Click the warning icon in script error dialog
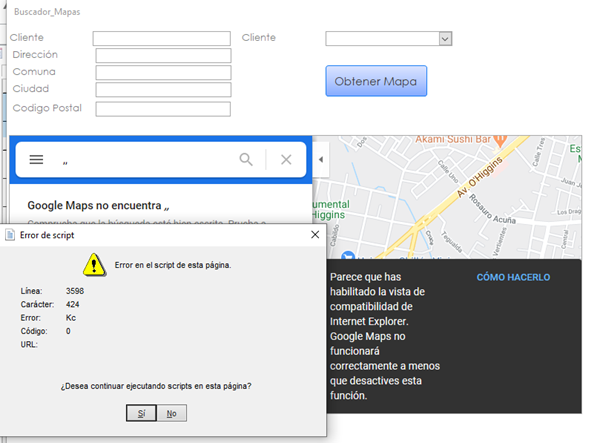 pos(94,265)
